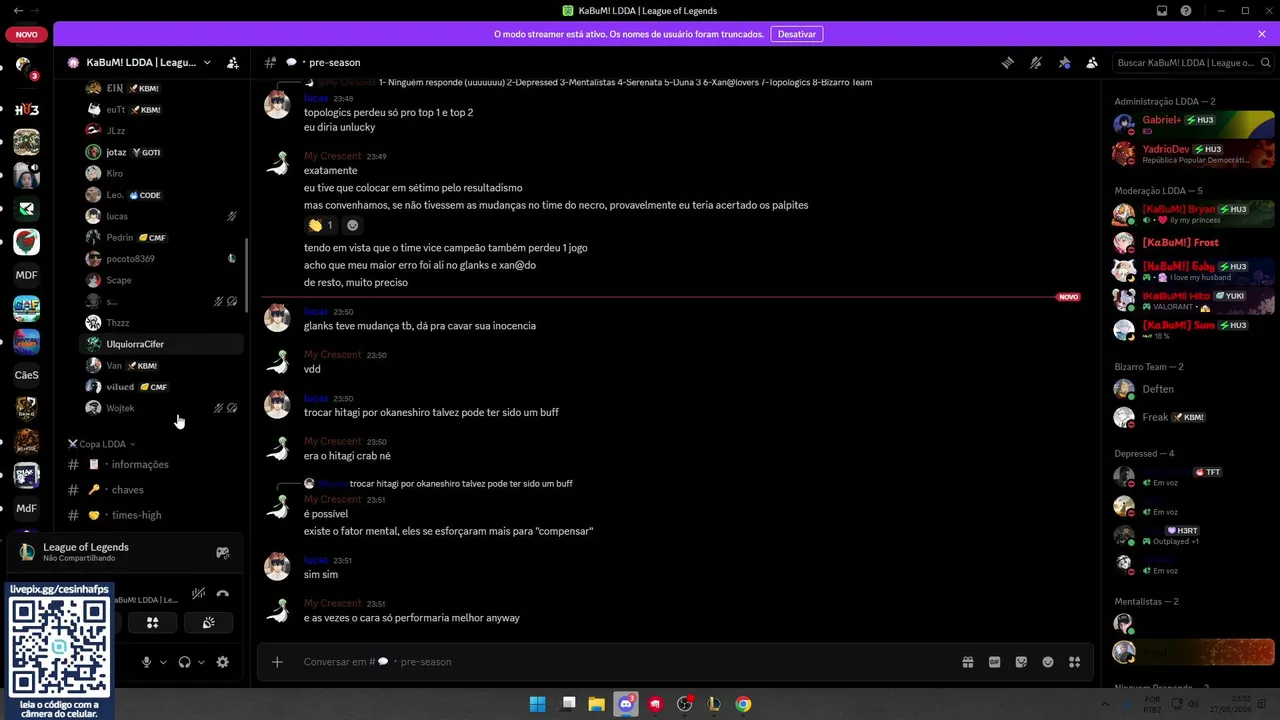Open My Crescent profile from 23:49 message
The image size is (1280, 720).
point(332,156)
